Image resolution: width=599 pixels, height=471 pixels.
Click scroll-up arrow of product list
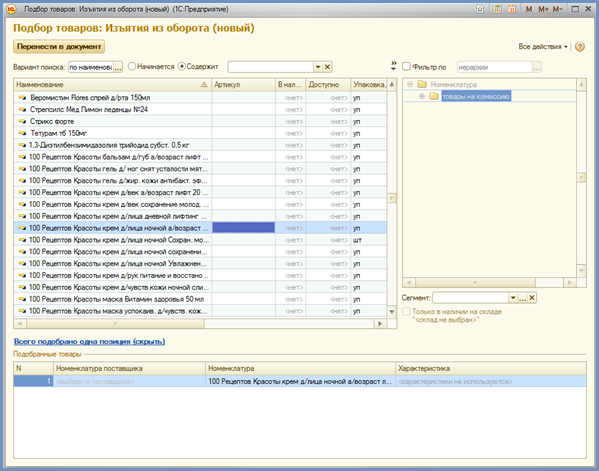392,84
